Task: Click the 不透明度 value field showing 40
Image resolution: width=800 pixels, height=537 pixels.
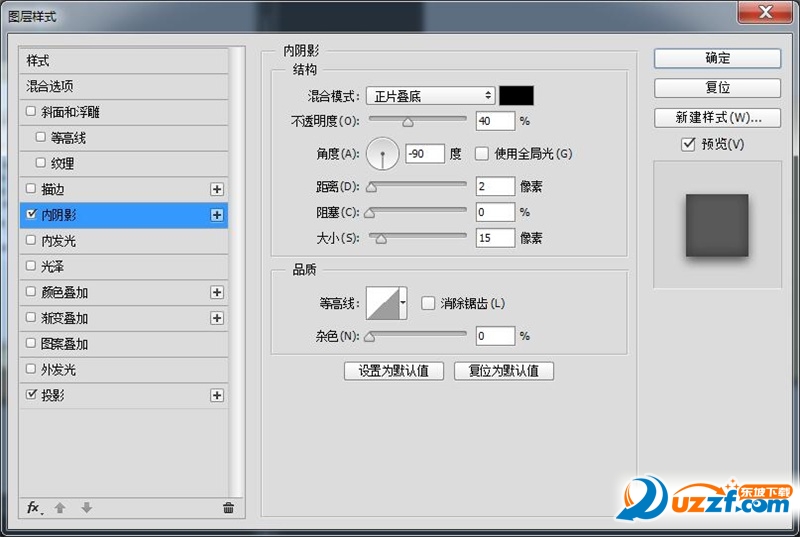Action: click(495, 121)
